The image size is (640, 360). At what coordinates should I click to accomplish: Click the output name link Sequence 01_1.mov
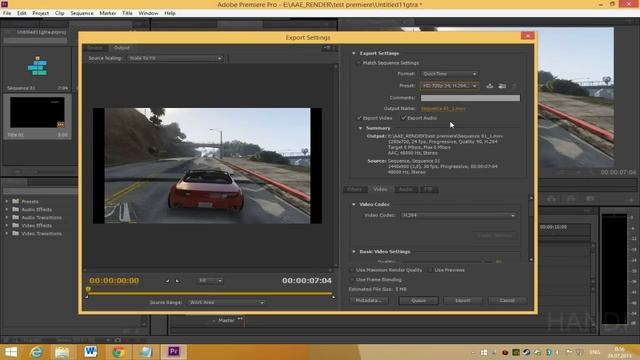(x=443, y=109)
